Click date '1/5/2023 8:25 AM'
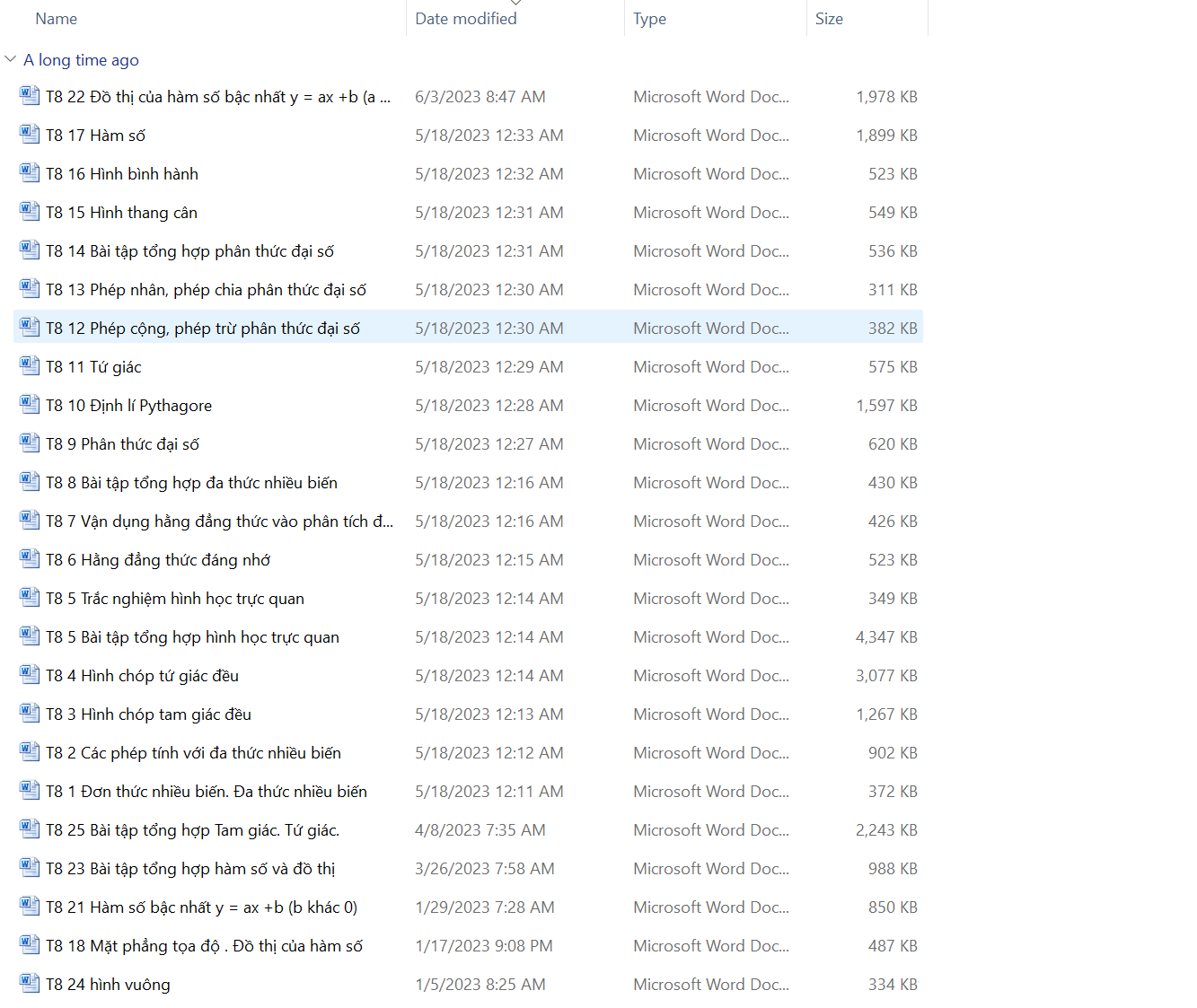This screenshot has width=1197, height=1008. (480, 985)
